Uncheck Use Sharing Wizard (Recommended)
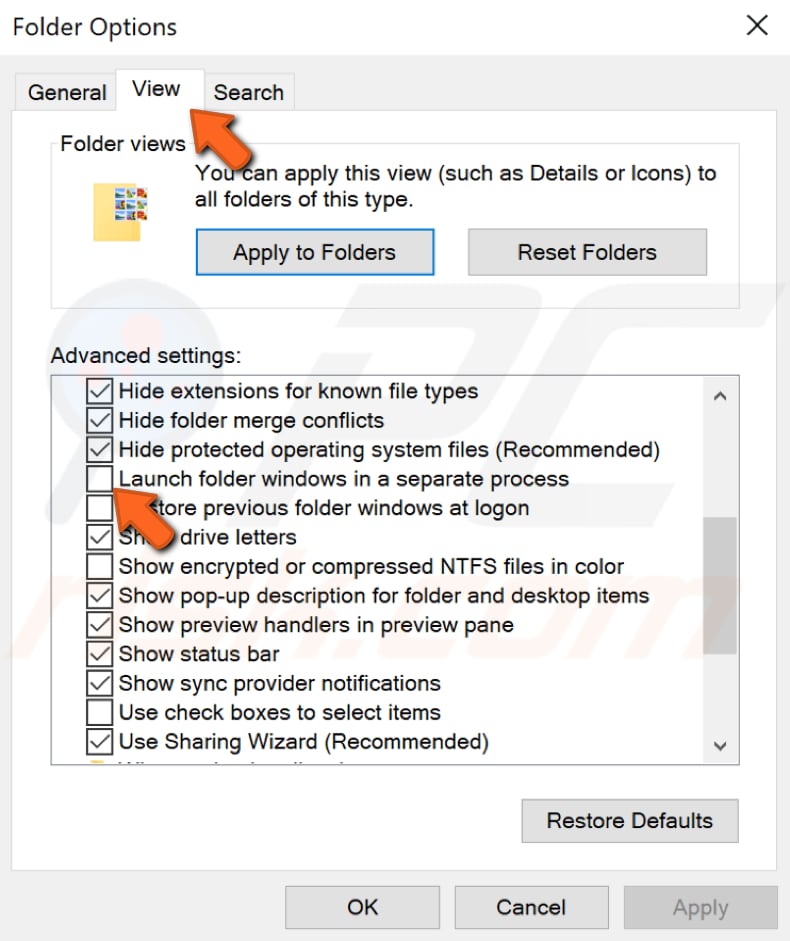790x941 pixels. click(98, 741)
